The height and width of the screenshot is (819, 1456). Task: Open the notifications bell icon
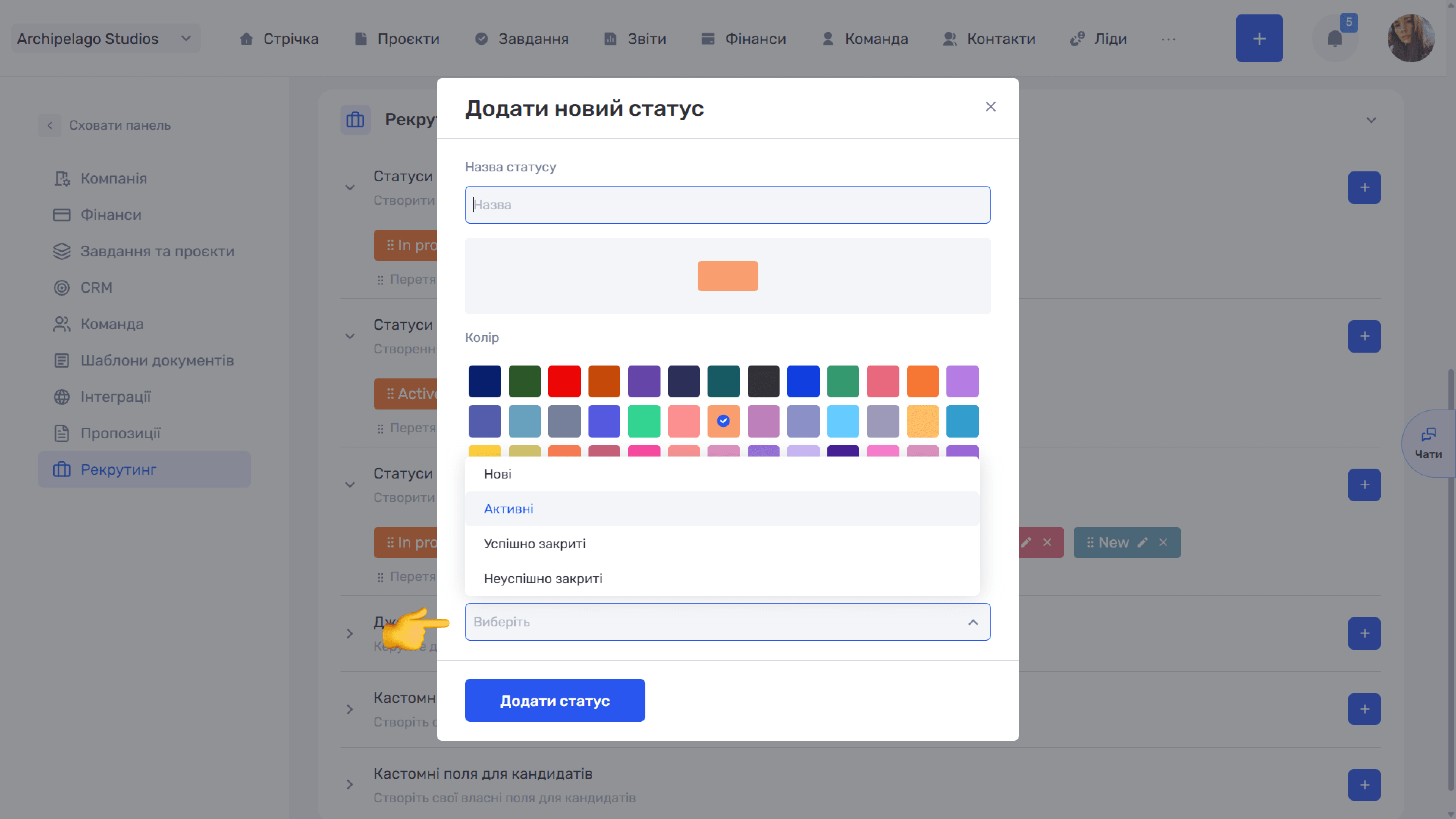[1335, 38]
